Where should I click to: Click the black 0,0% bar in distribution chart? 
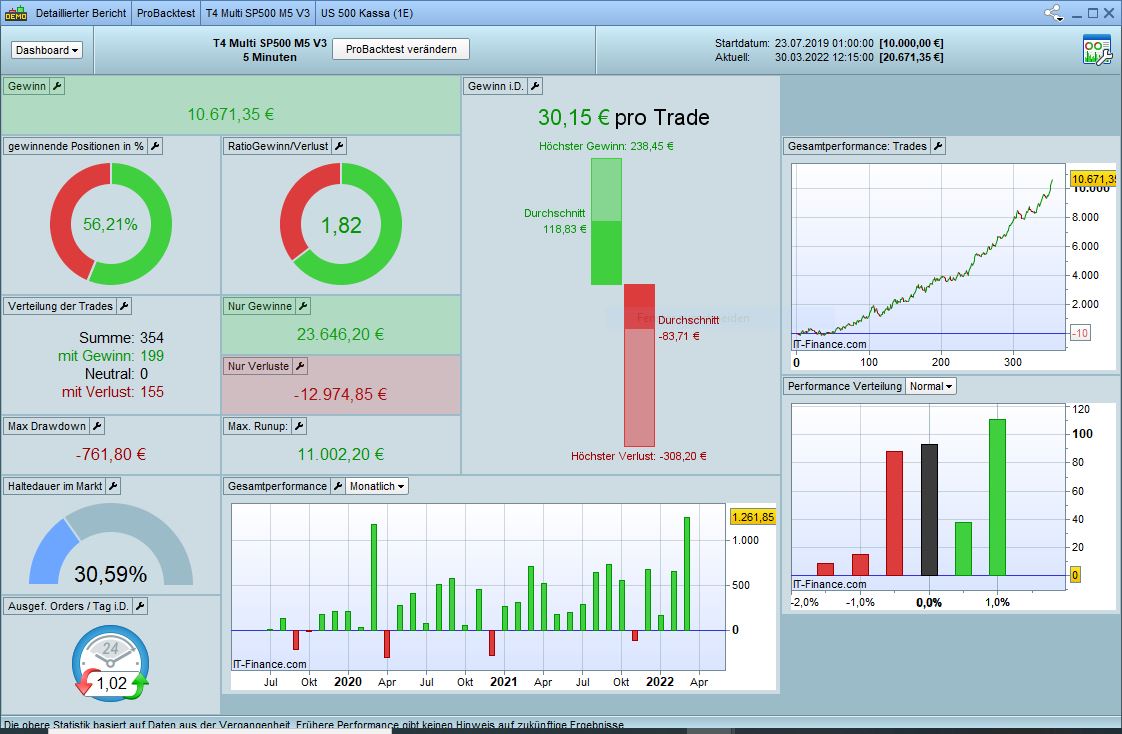[929, 509]
